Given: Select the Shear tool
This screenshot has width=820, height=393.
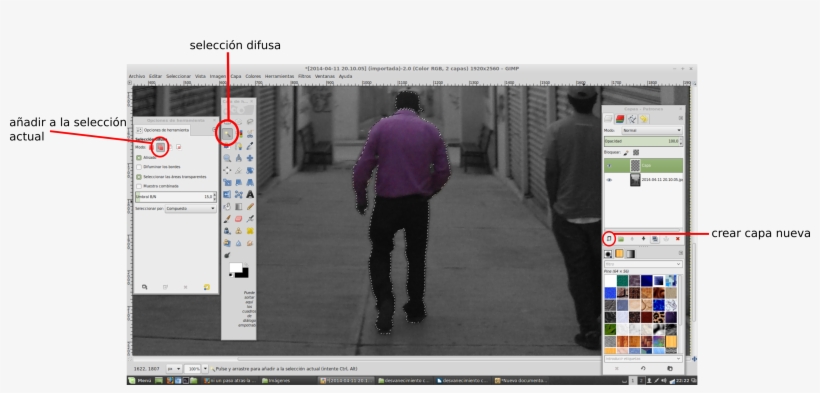Looking at the screenshot, I should click(x=238, y=182).
